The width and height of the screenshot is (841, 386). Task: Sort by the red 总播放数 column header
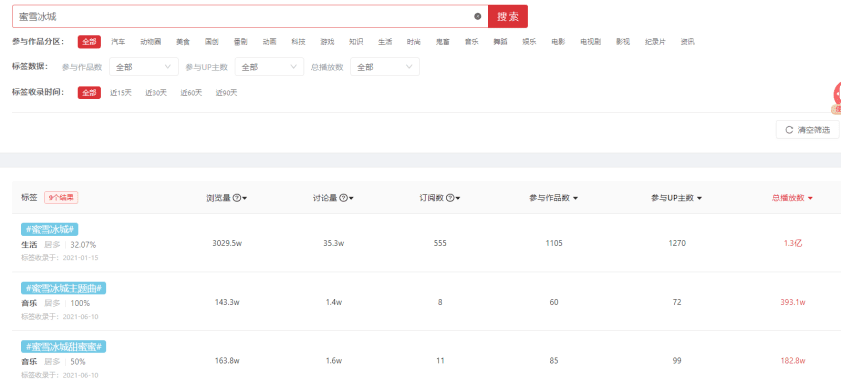tap(792, 198)
